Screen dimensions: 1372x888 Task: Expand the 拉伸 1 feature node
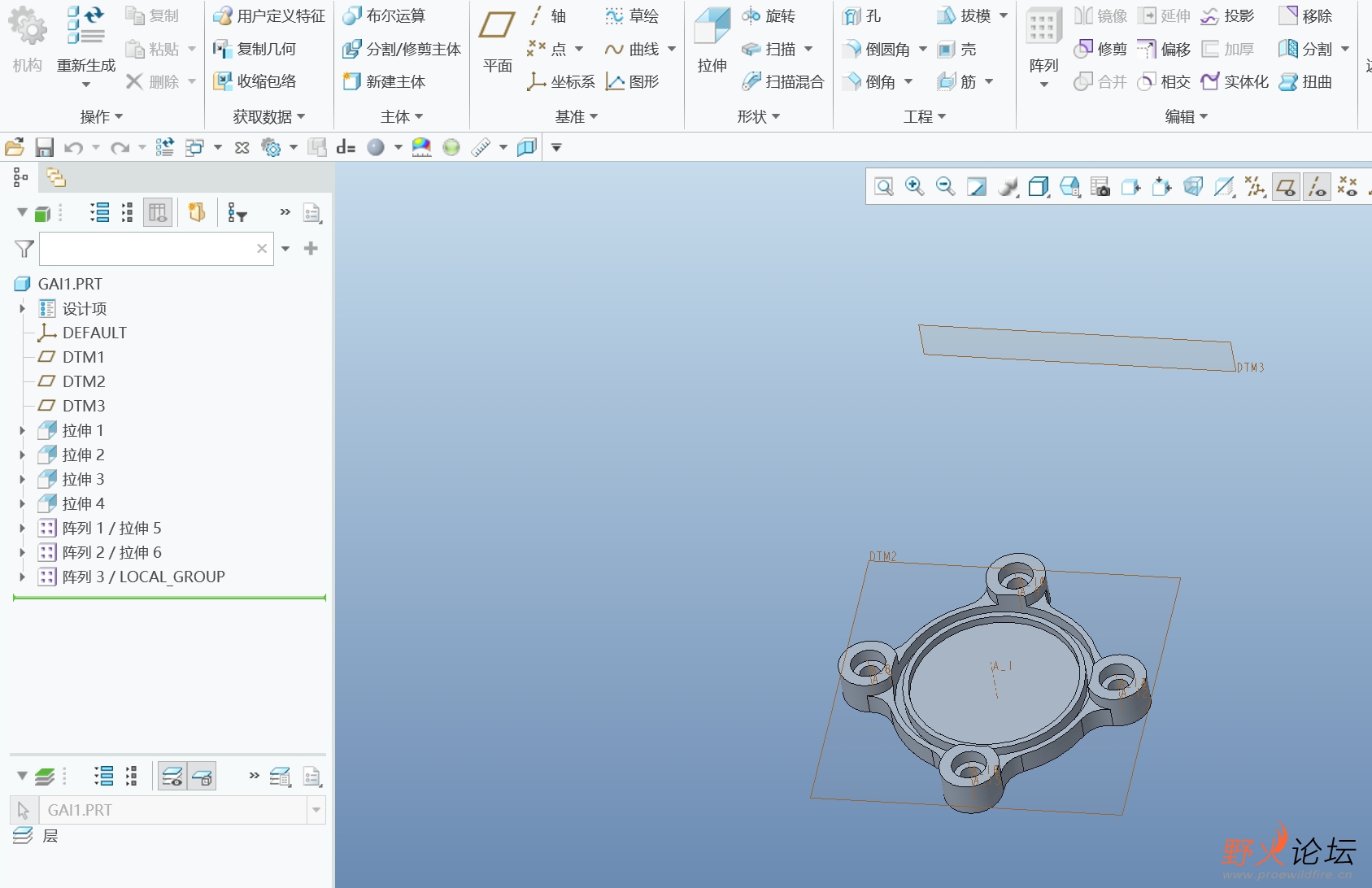coord(22,430)
